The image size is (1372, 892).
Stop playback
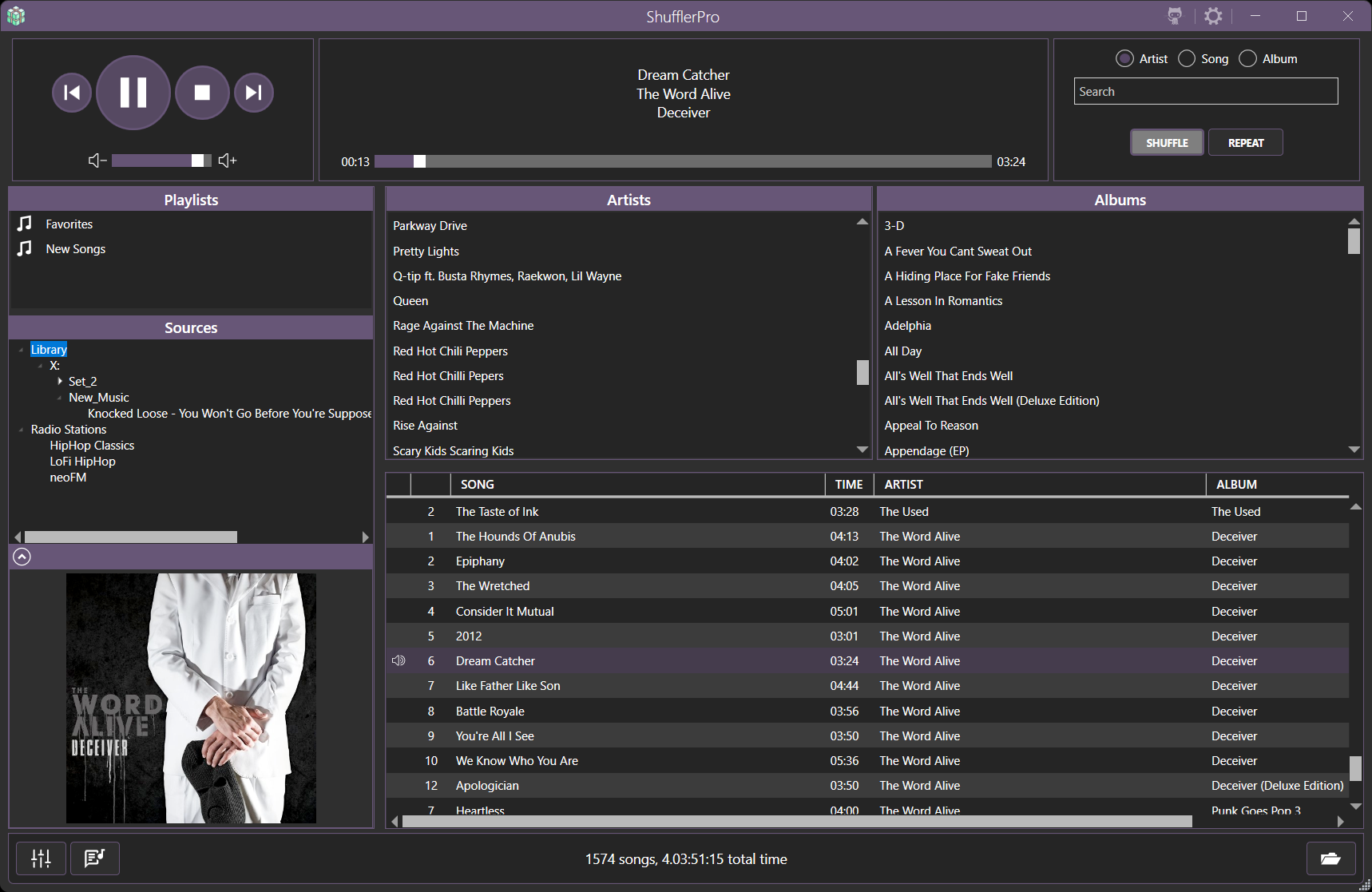202,93
